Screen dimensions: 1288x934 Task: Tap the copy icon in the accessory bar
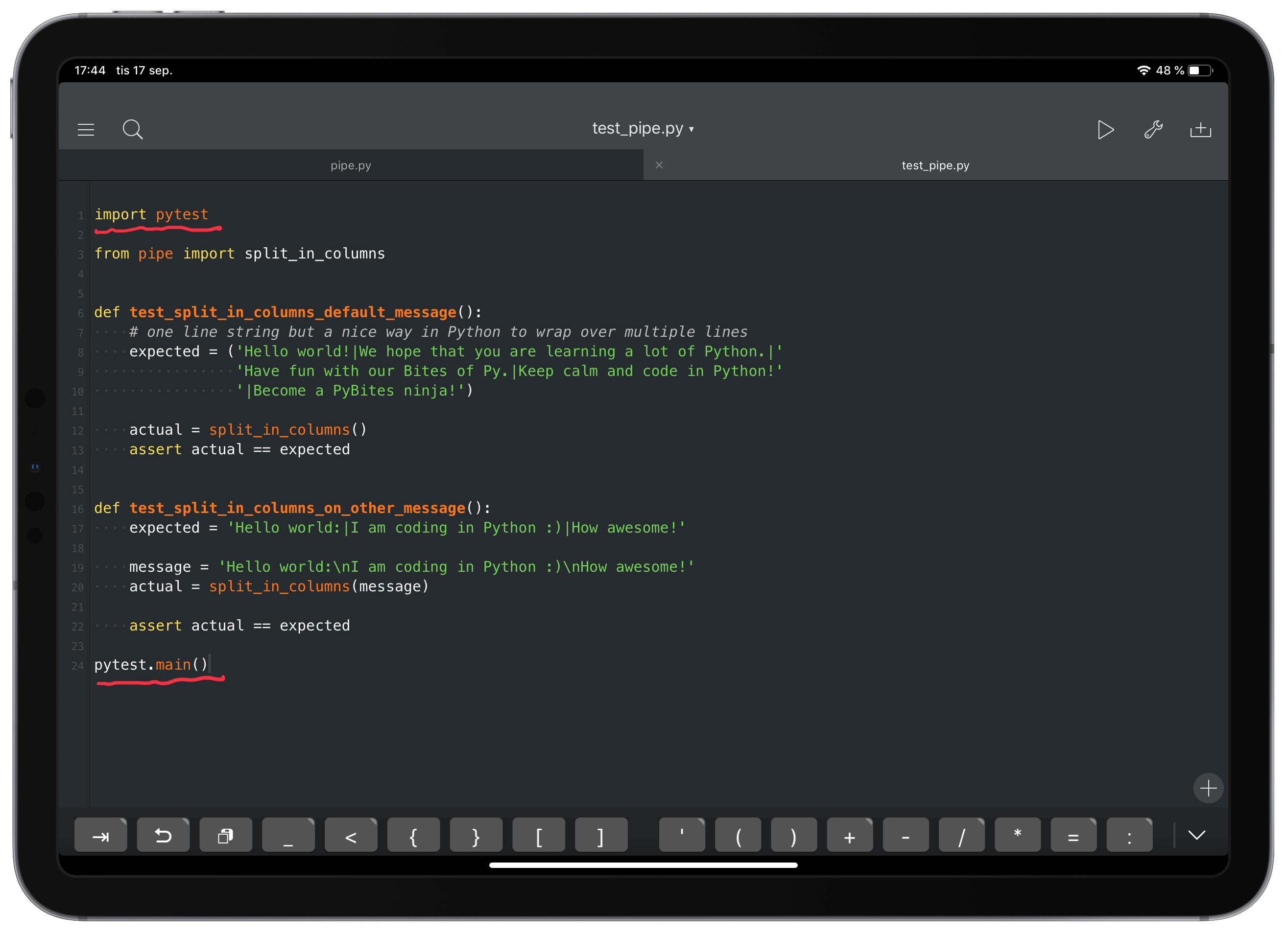click(225, 835)
